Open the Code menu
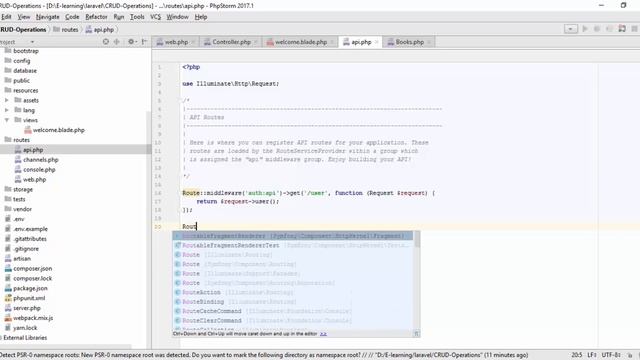 click(x=72, y=17)
